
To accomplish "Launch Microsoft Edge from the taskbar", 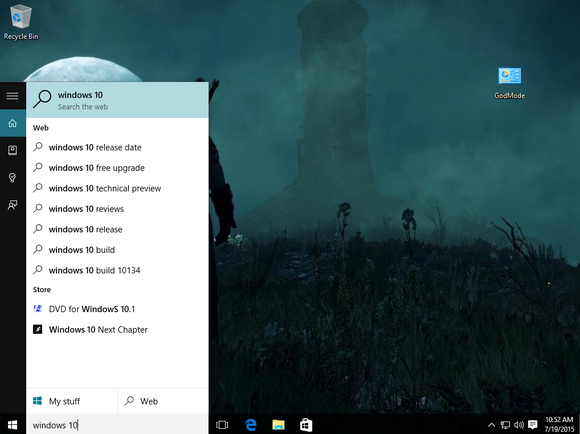I will click(250, 425).
